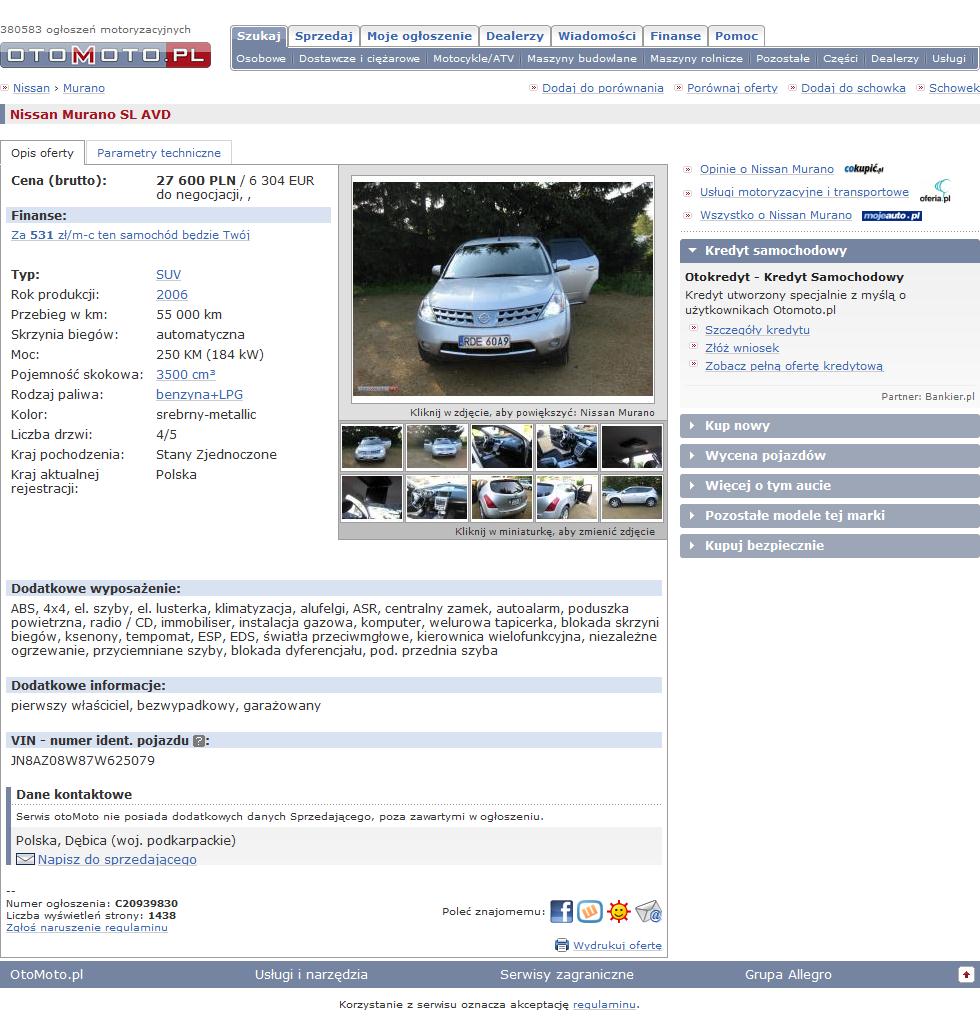Viewport: 980px width, 1030px height.
Task: Open the VIN help question mark icon
Action: pos(199,741)
